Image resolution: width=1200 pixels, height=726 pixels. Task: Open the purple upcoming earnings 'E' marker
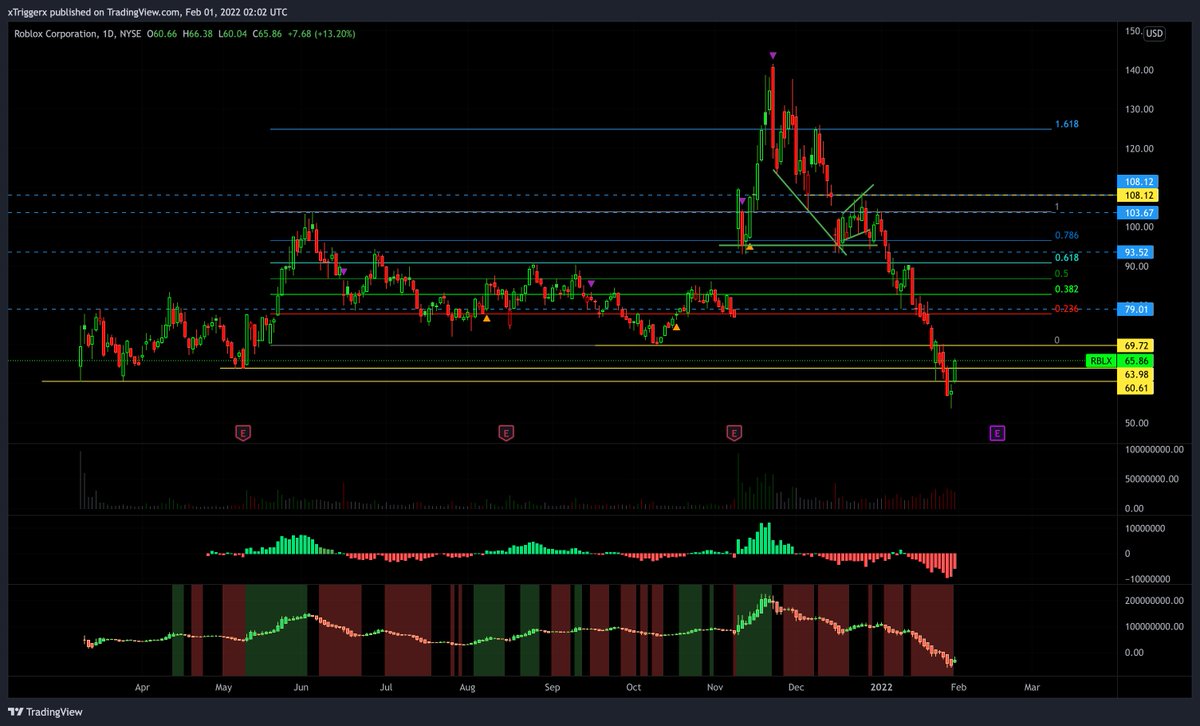[x=997, y=433]
